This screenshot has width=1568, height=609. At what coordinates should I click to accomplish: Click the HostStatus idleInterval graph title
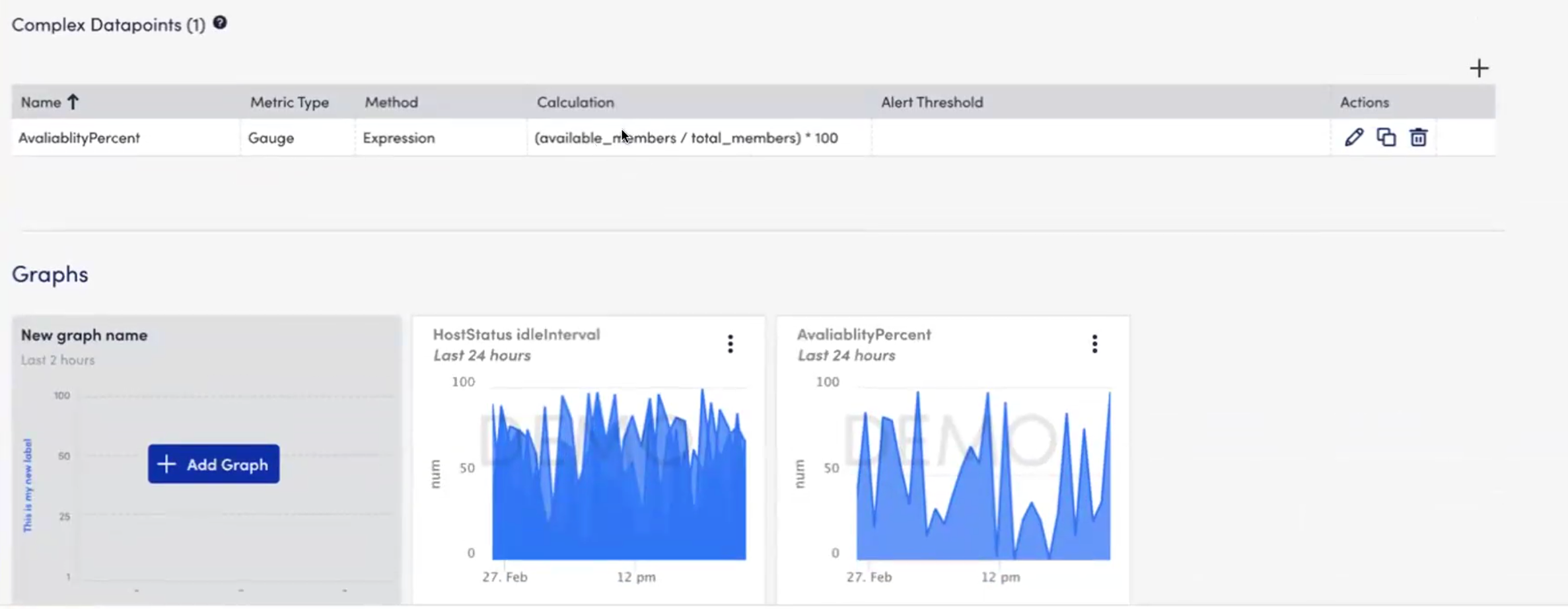click(517, 334)
